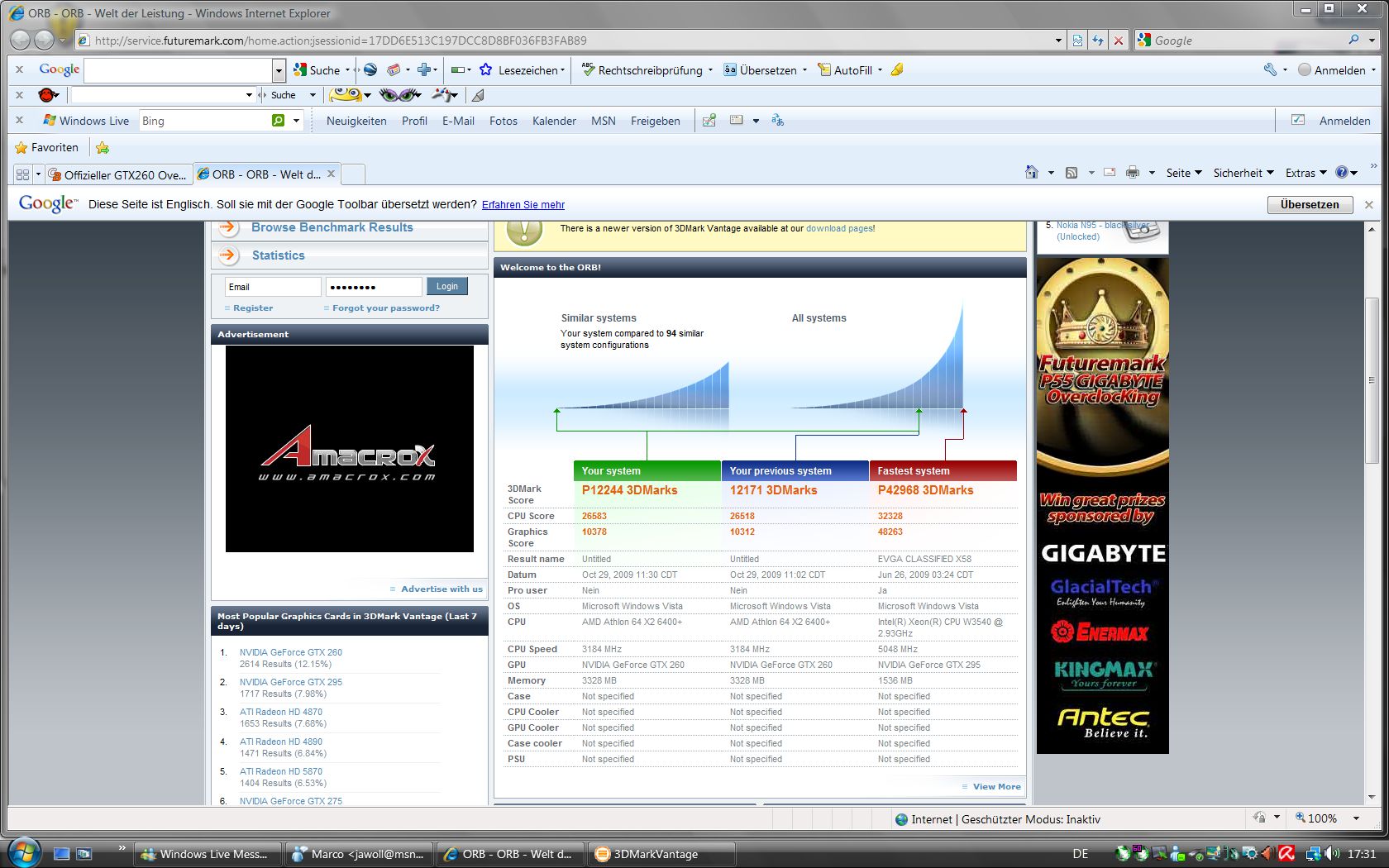Screen dimensions: 1389x868
Task: Open the zoom level 100% dropdown
Action: [x=1356, y=818]
